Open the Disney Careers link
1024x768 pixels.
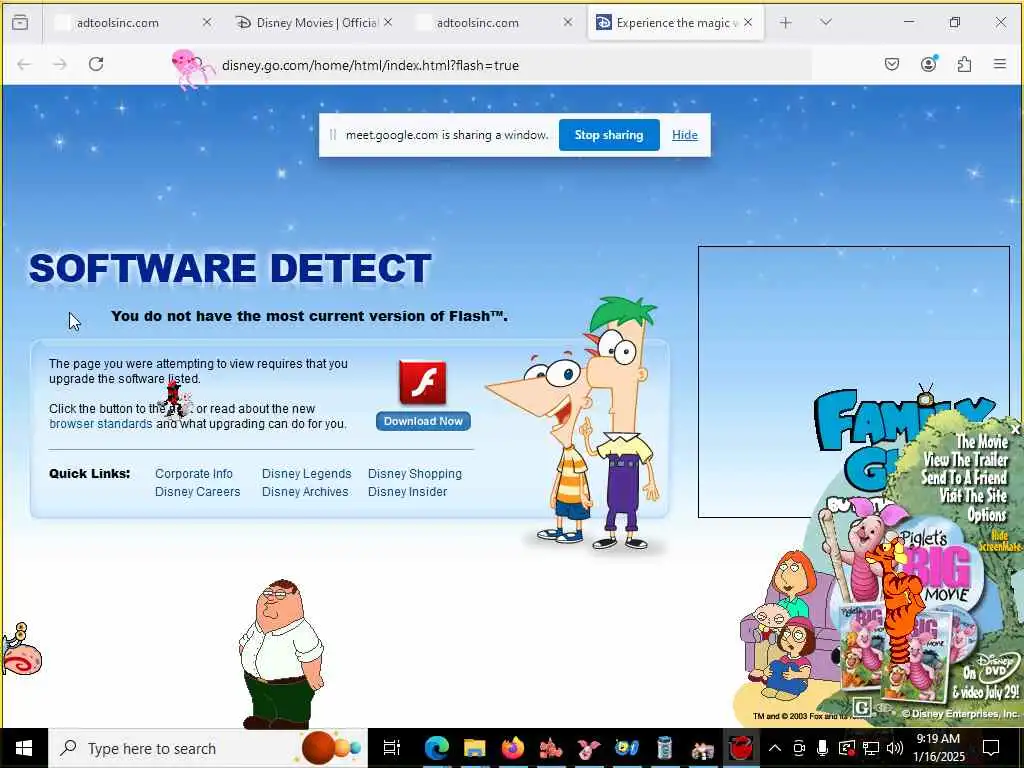pos(198,491)
